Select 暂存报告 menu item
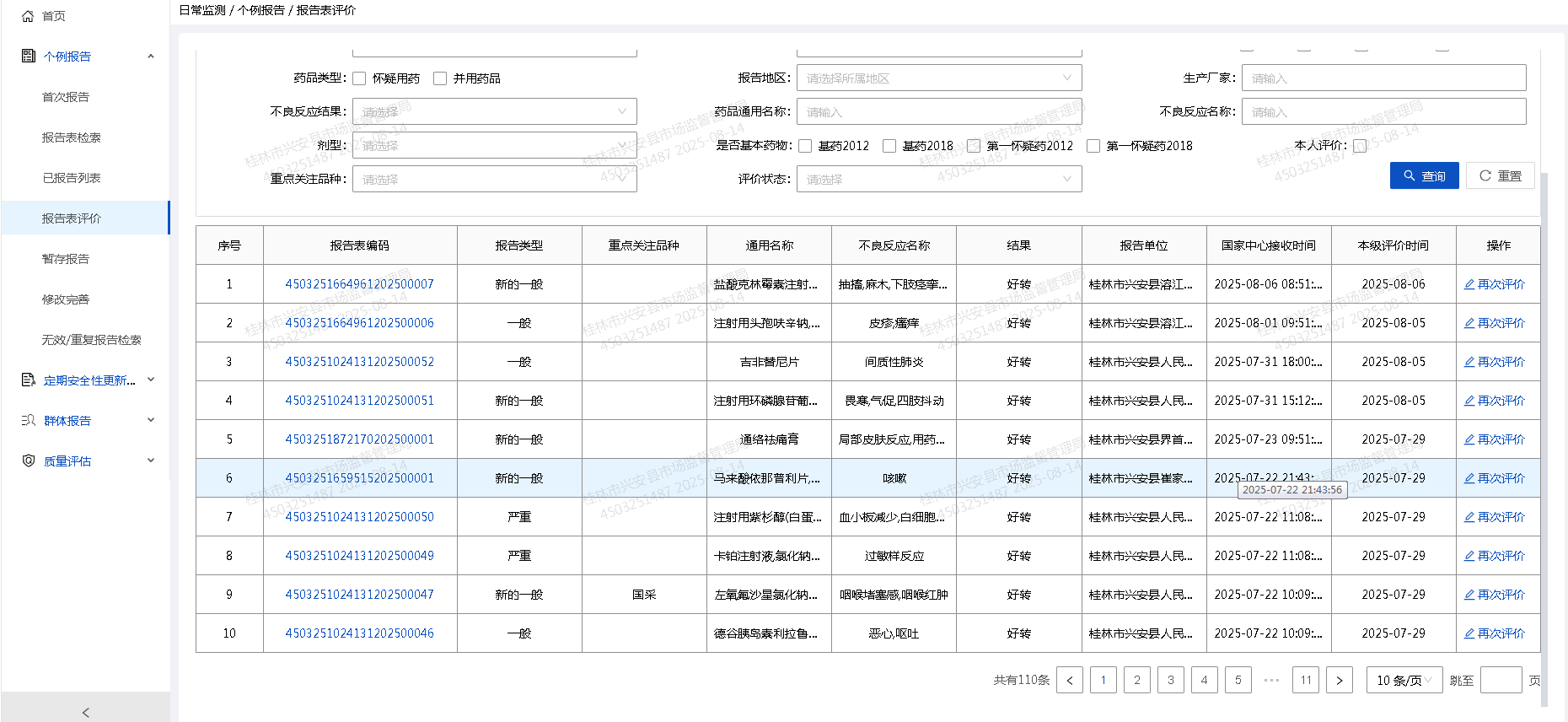The height and width of the screenshot is (722, 1568). 66,259
